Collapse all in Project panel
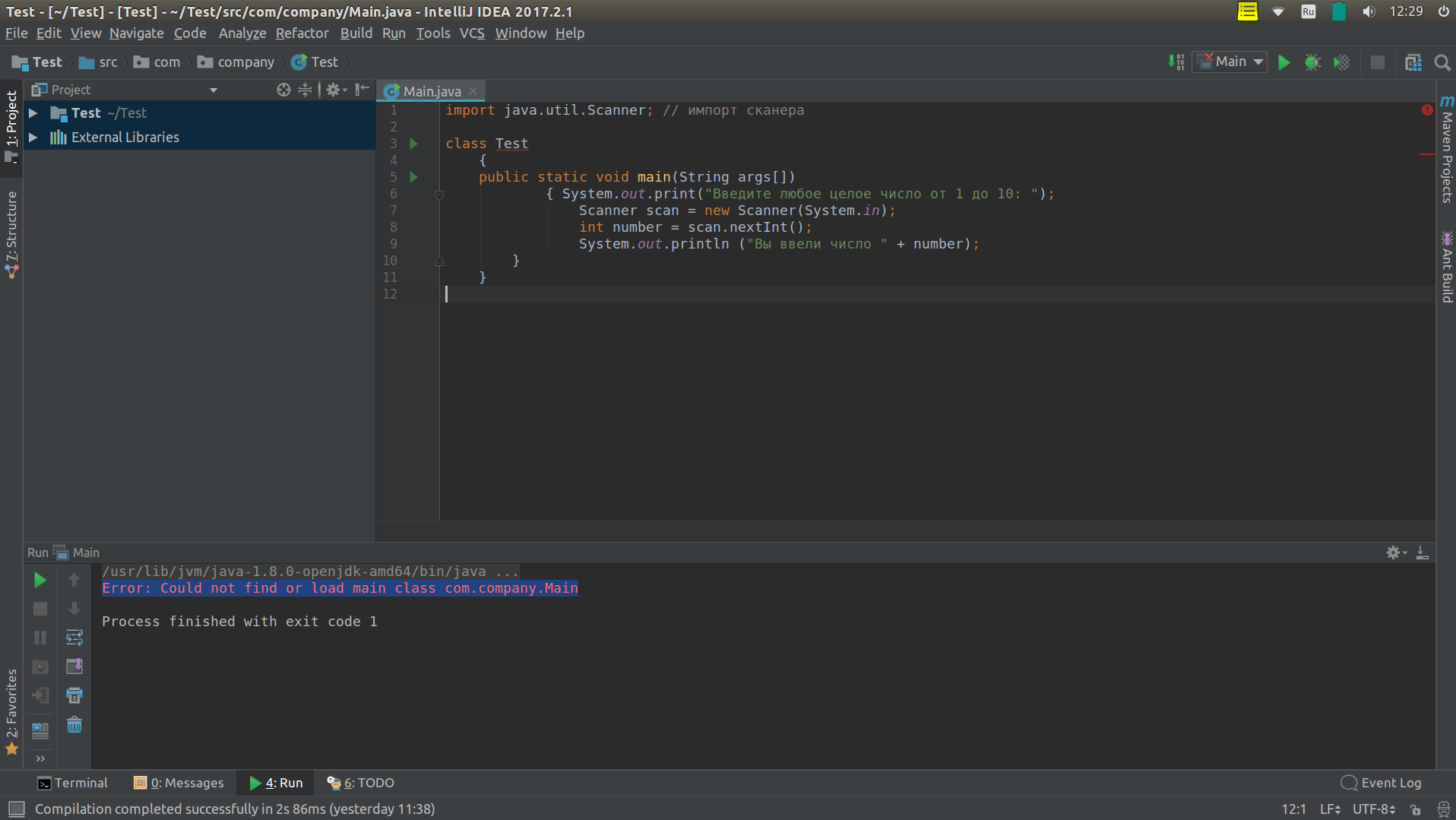 305,90
